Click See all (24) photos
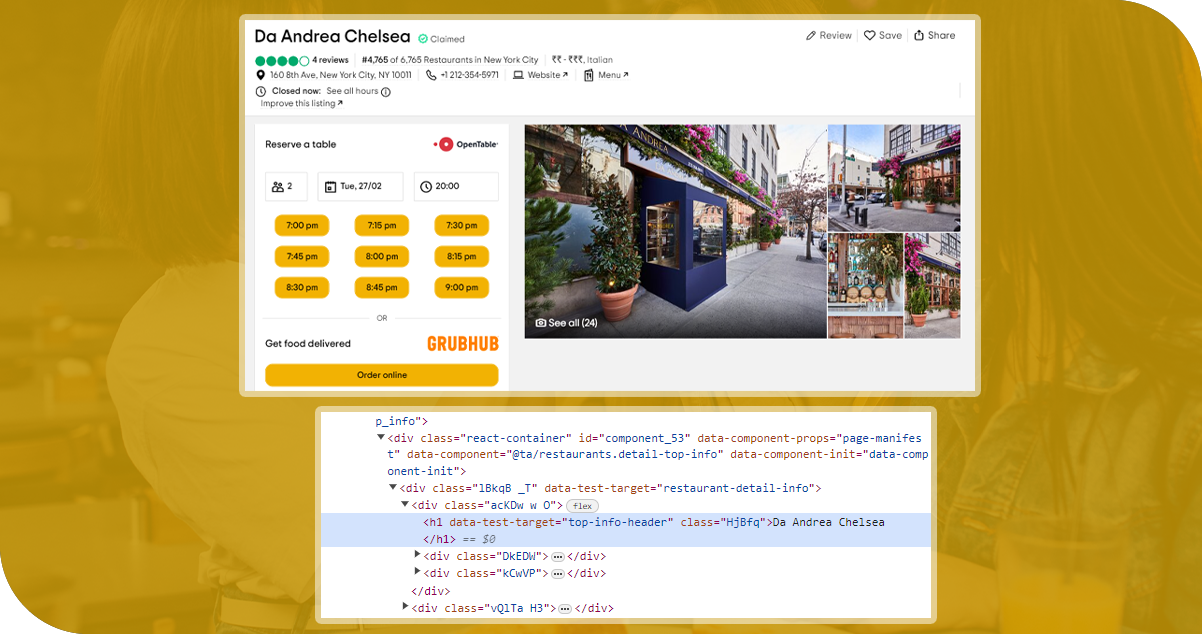 (566, 323)
